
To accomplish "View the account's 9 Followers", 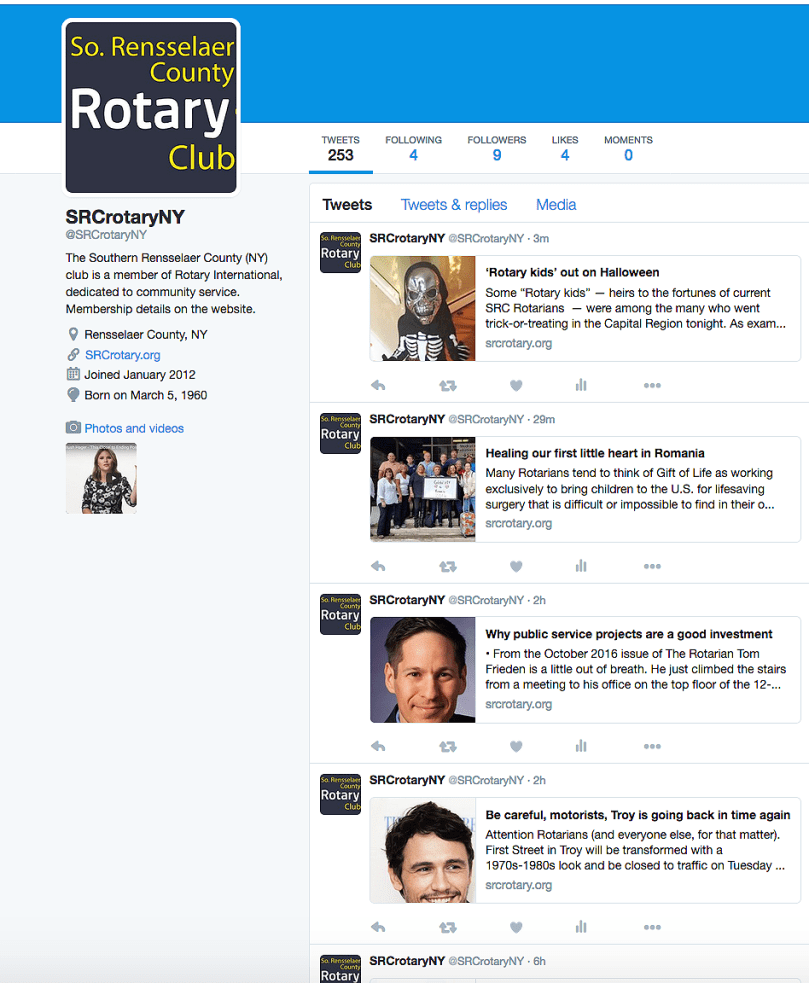I will pos(497,147).
